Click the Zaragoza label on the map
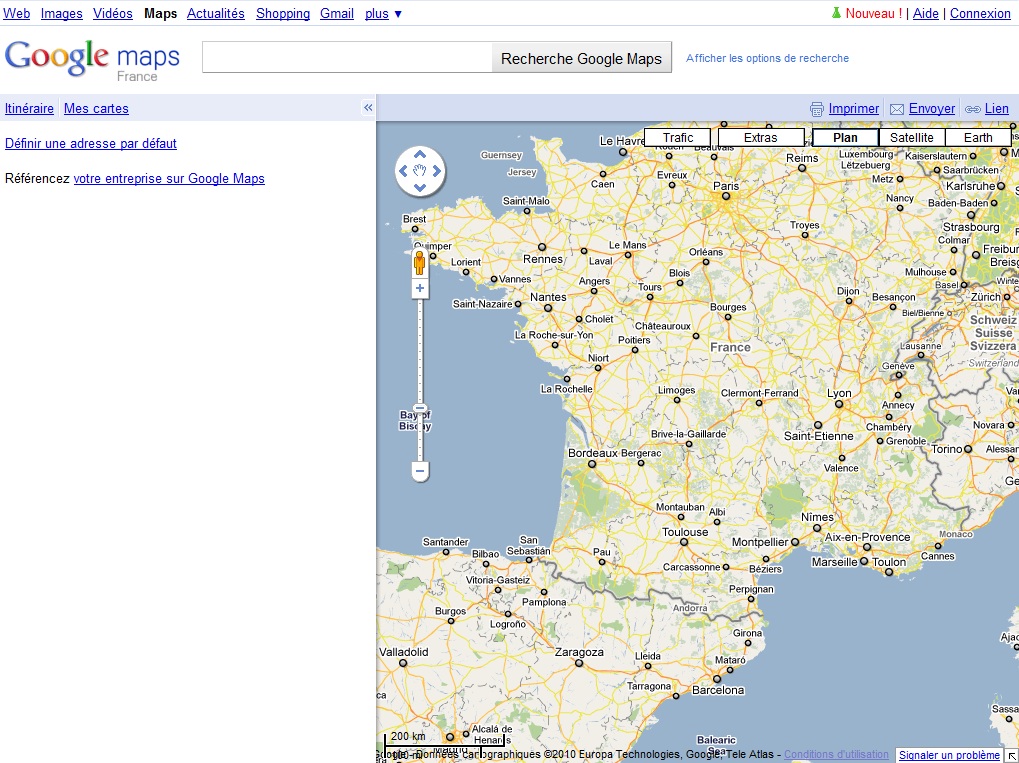Image resolution: width=1019 pixels, height=763 pixels. tap(579, 653)
